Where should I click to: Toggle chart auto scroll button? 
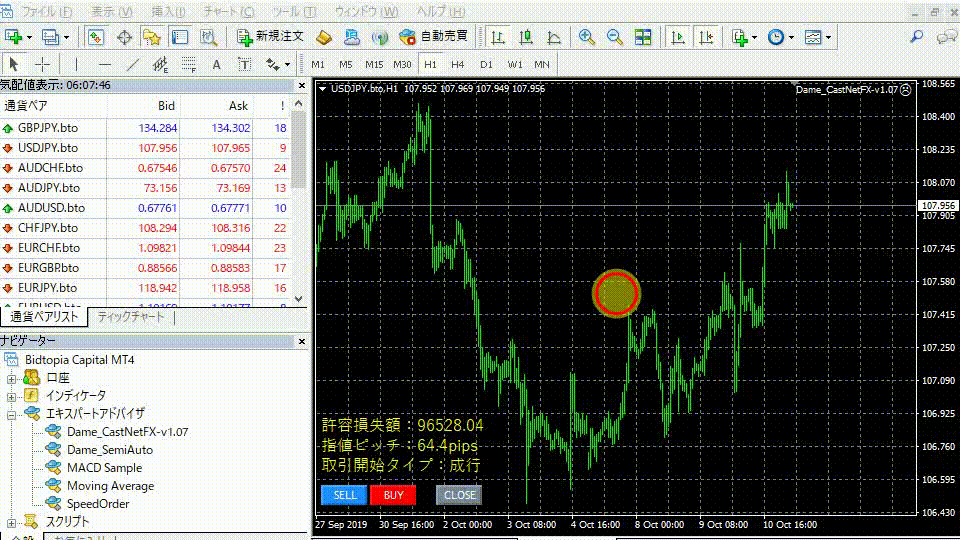(678, 37)
